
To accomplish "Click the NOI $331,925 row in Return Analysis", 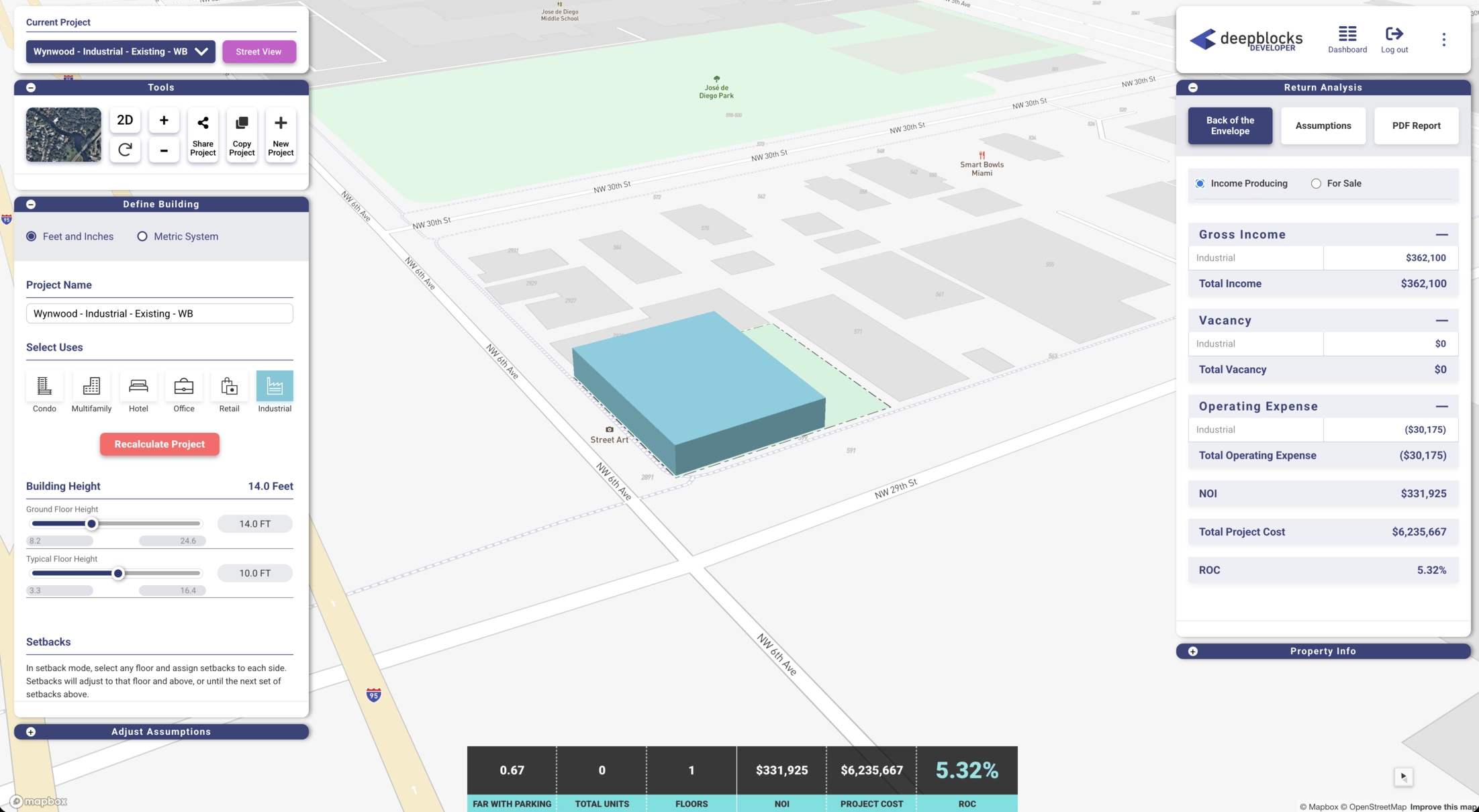I will coord(1323,493).
